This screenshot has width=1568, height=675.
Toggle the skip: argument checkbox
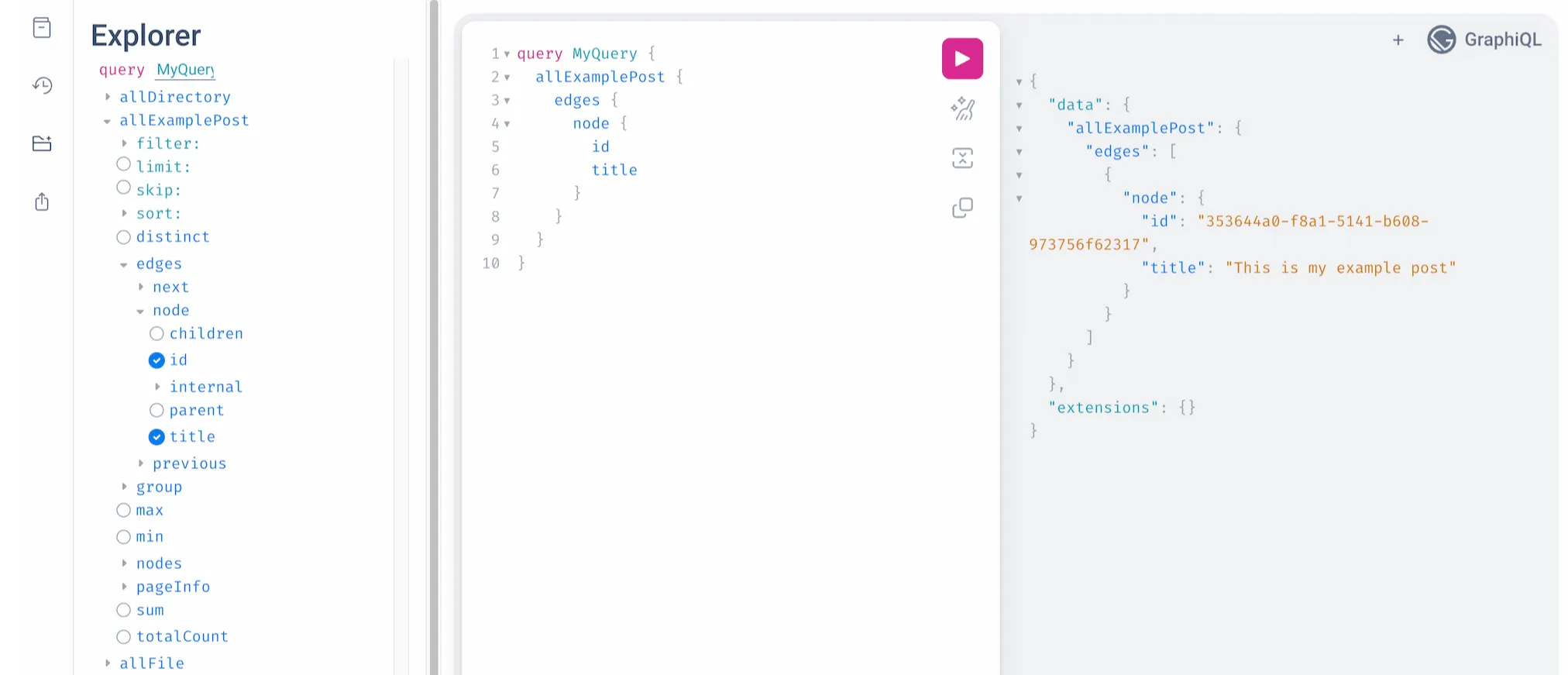(x=123, y=188)
